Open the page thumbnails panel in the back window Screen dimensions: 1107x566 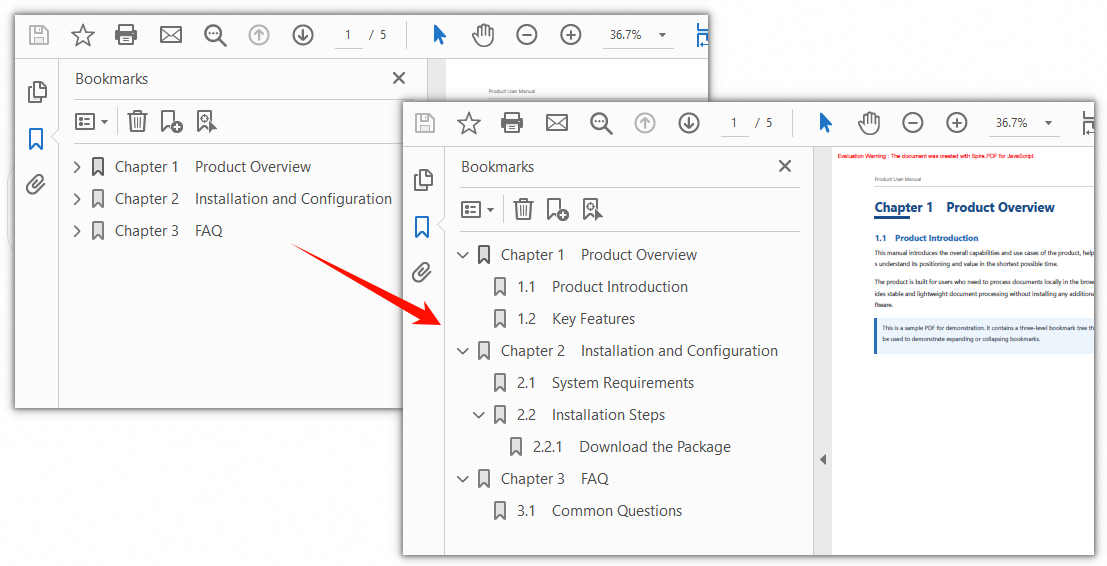click(37, 92)
